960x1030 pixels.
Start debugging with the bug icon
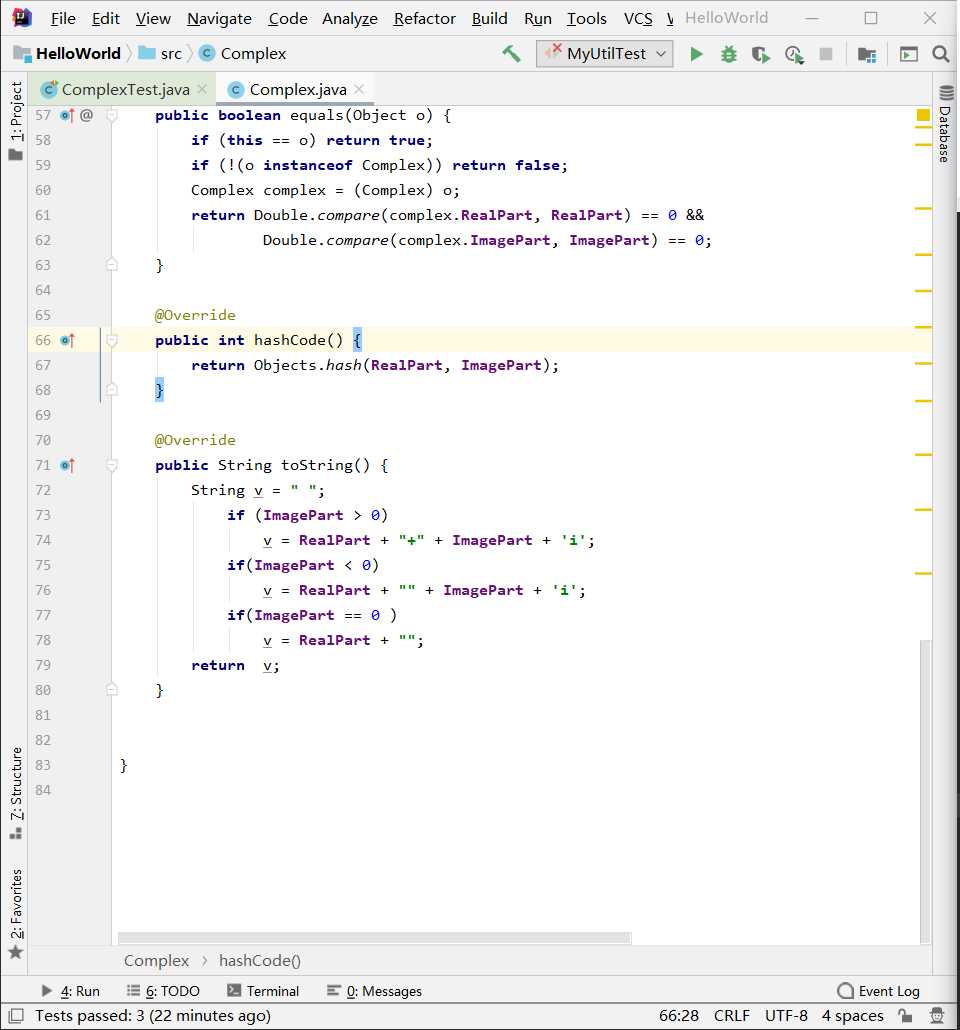coord(728,54)
